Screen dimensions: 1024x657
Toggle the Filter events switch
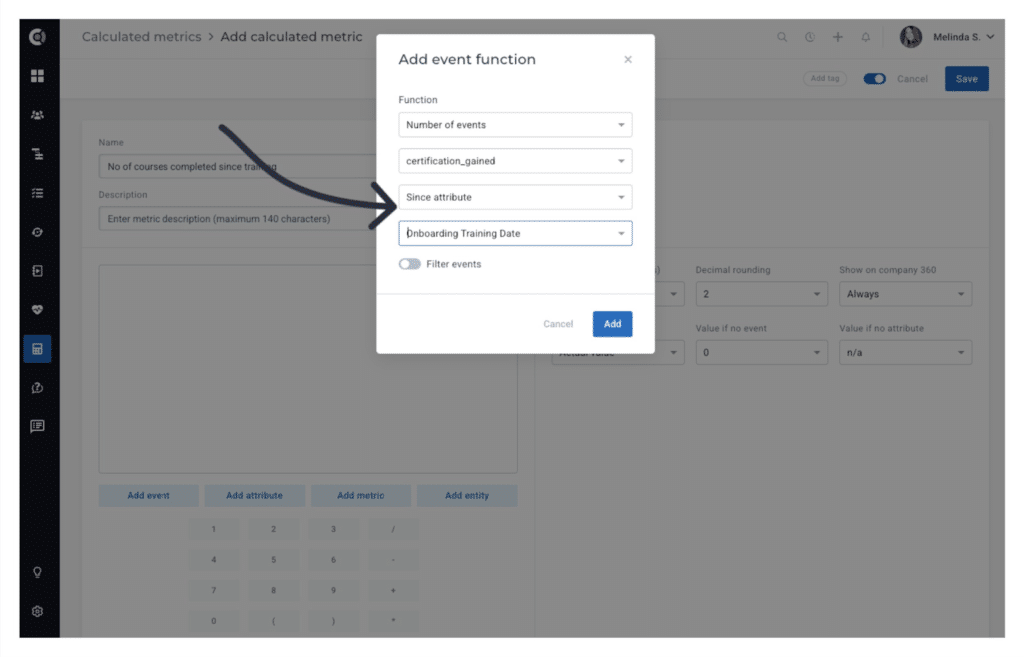[409, 264]
